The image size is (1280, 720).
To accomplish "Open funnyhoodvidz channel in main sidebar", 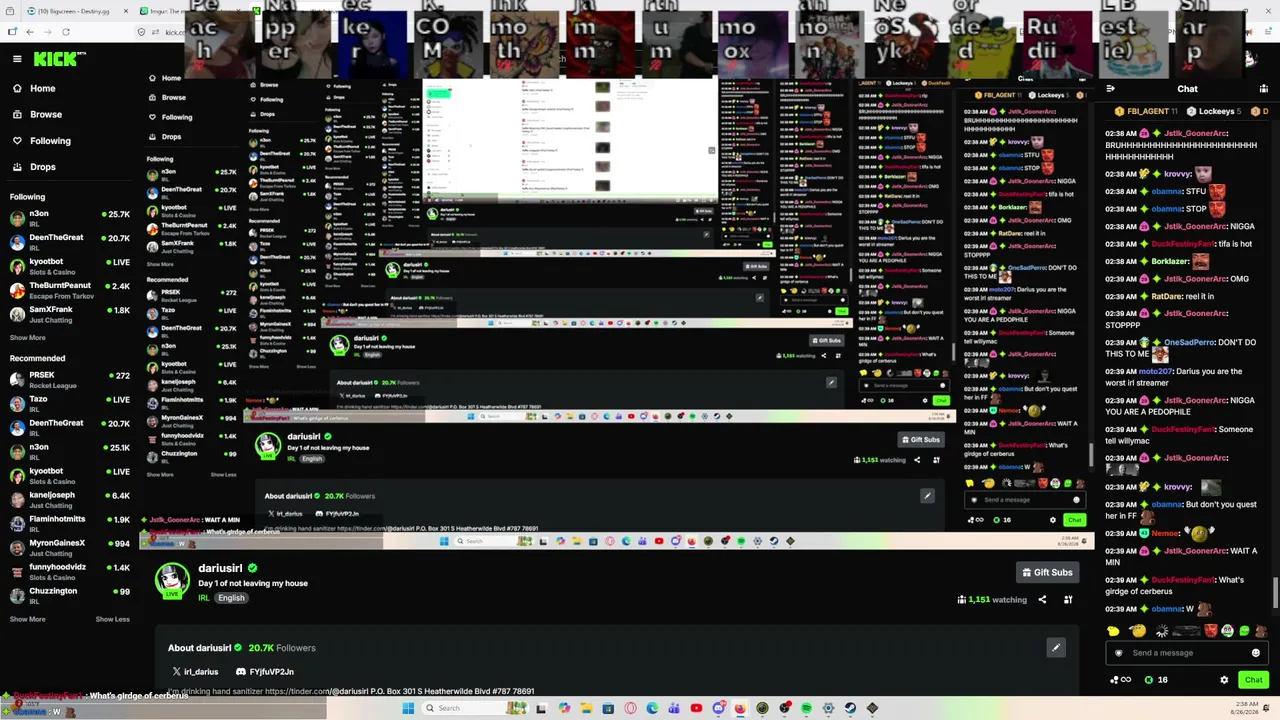I will [x=68, y=571].
